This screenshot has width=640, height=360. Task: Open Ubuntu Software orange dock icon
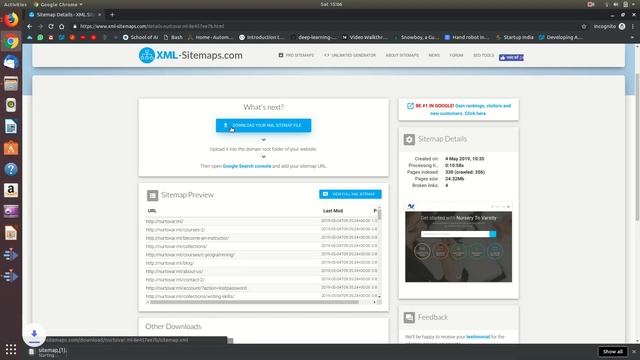pos(11,148)
